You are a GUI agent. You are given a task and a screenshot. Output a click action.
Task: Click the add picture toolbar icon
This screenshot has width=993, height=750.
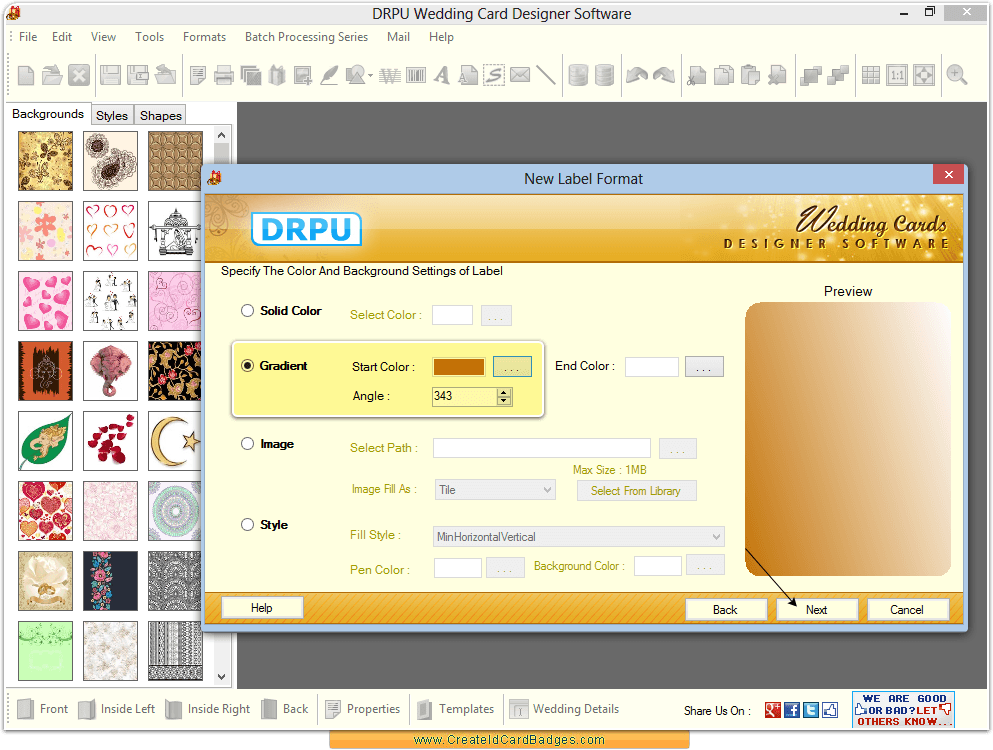303,75
